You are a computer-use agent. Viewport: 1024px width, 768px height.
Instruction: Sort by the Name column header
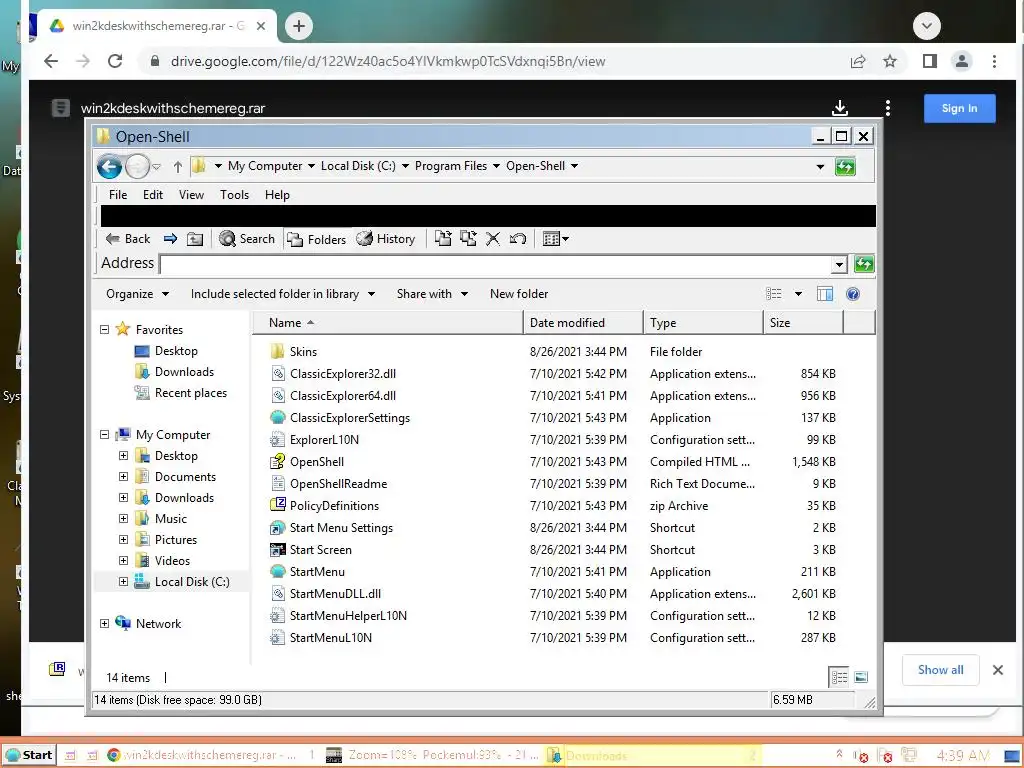click(389, 323)
